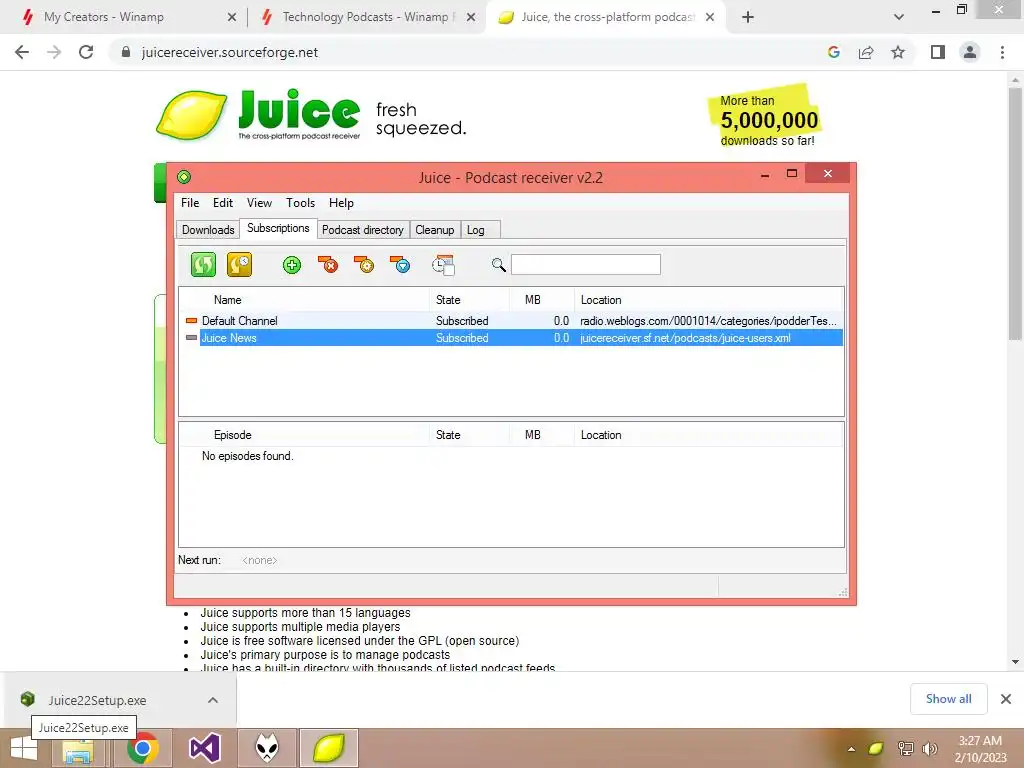This screenshot has height=768, width=1024.
Task: Click the Juice search input field
Action: coord(586,264)
